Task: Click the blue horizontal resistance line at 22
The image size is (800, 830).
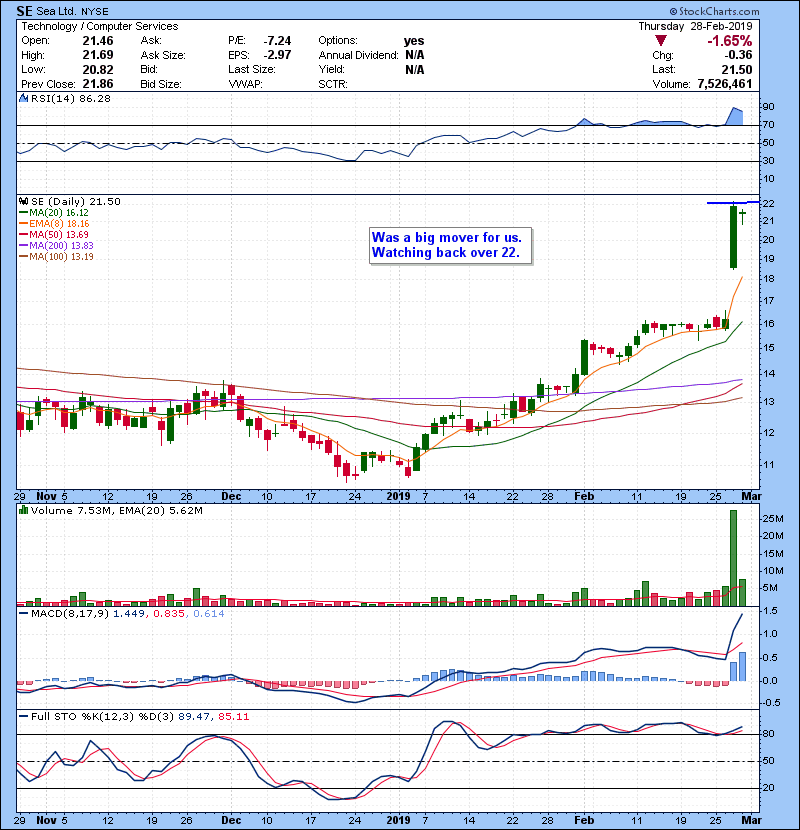Action: (733, 202)
